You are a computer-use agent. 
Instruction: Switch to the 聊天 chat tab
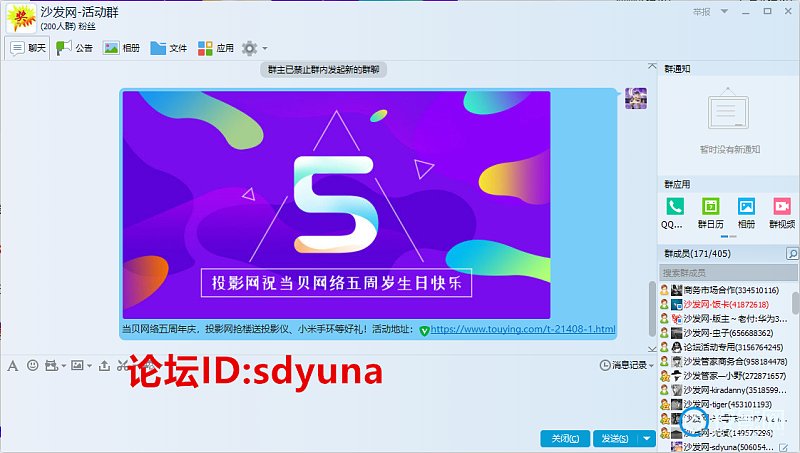(x=28, y=48)
